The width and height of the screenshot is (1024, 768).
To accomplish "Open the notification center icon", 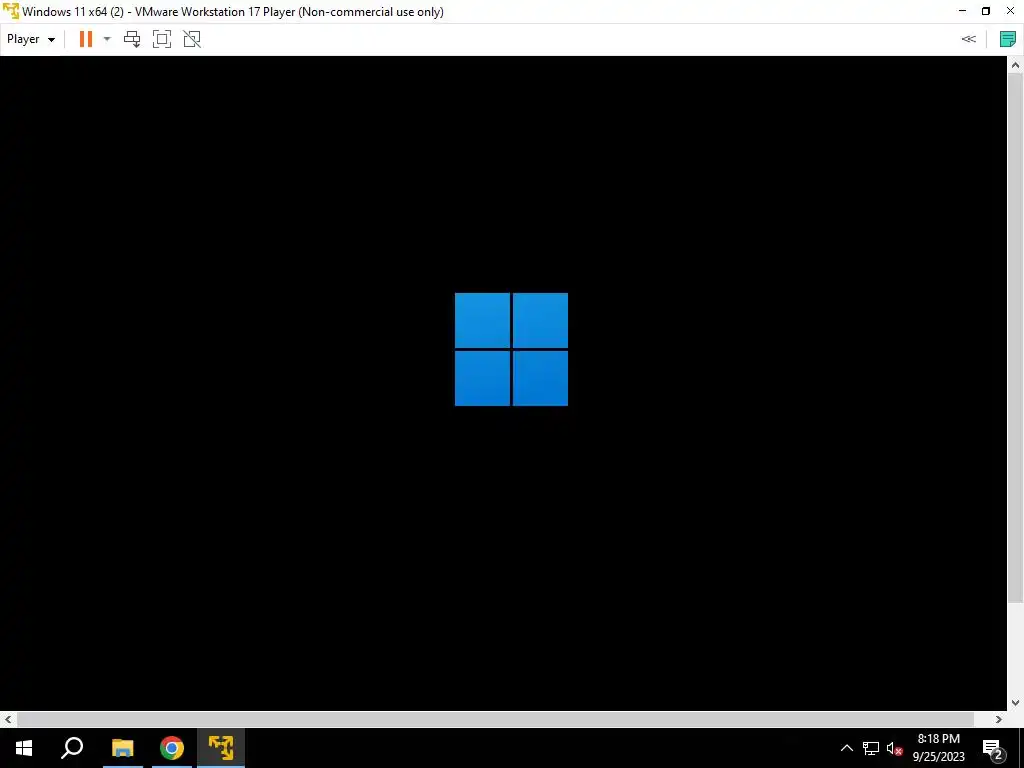I will (992, 748).
